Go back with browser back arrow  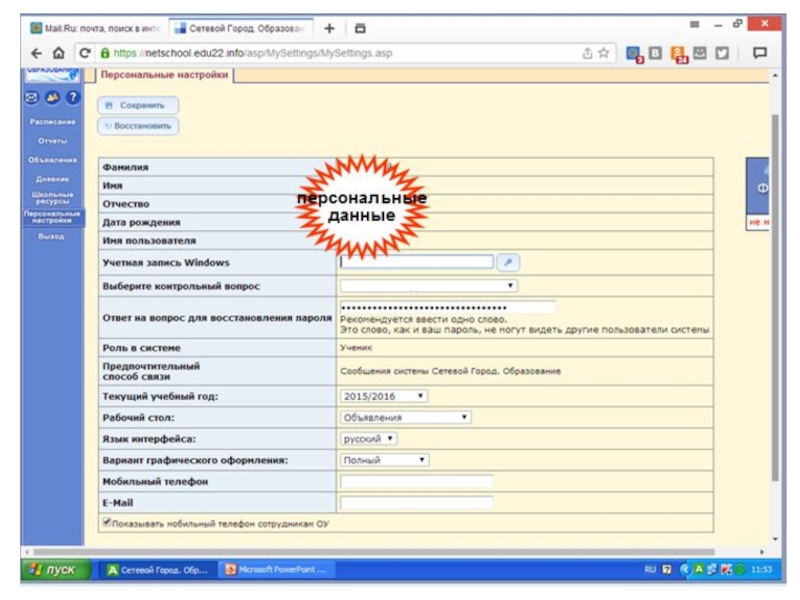36,53
